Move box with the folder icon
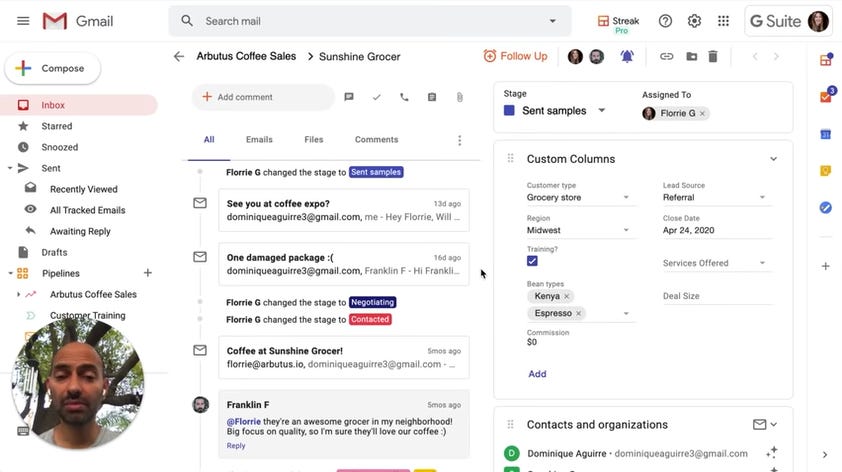 [692, 56]
